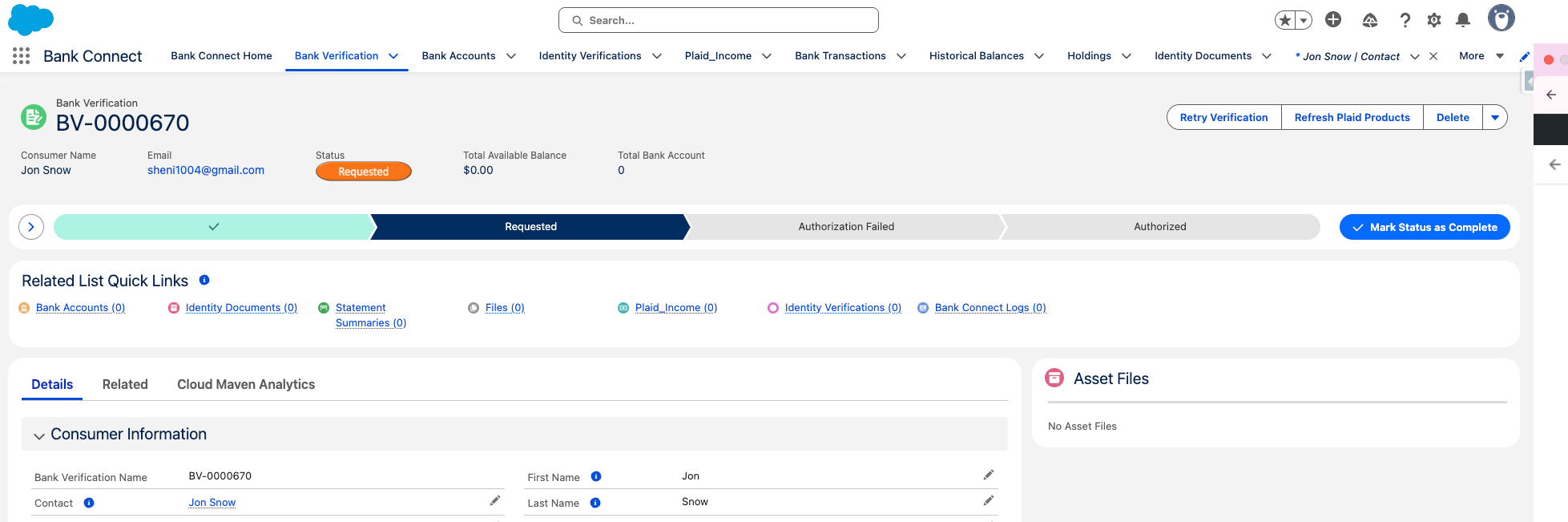Open the Help question mark icon
This screenshot has width=1568, height=522.
coord(1405,20)
